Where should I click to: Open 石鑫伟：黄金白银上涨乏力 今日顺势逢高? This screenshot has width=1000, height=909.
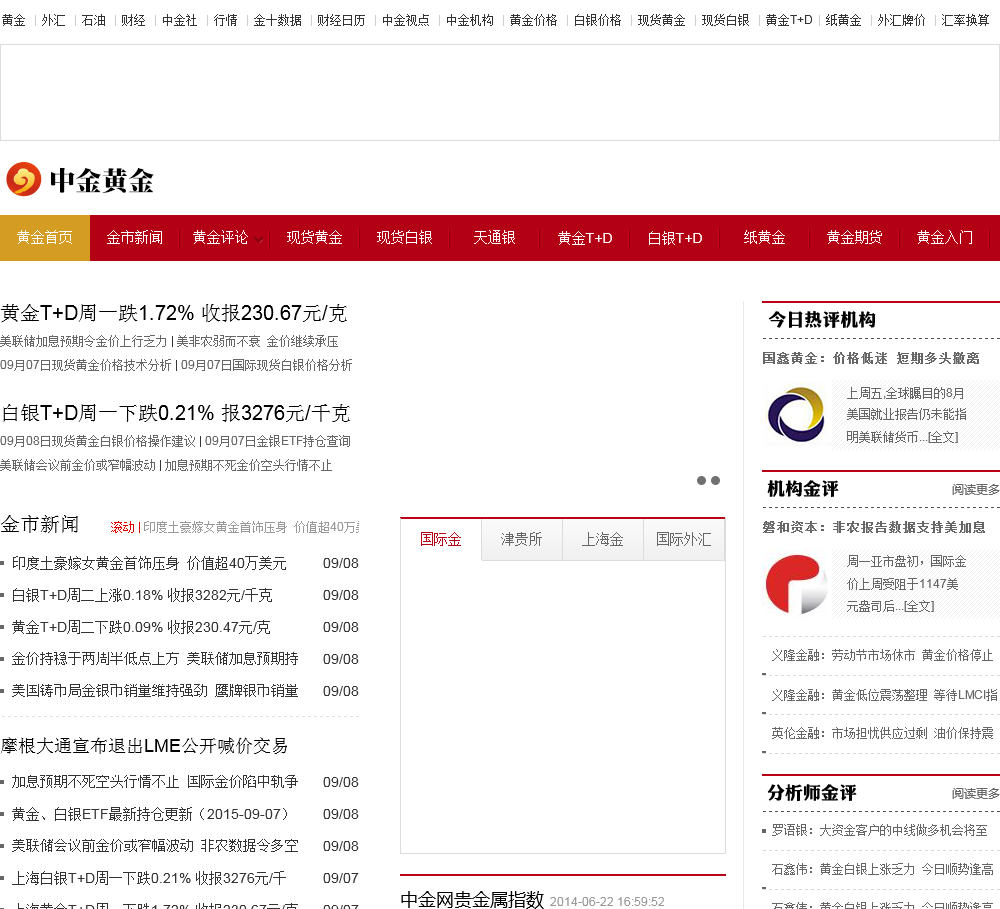[x=883, y=869]
